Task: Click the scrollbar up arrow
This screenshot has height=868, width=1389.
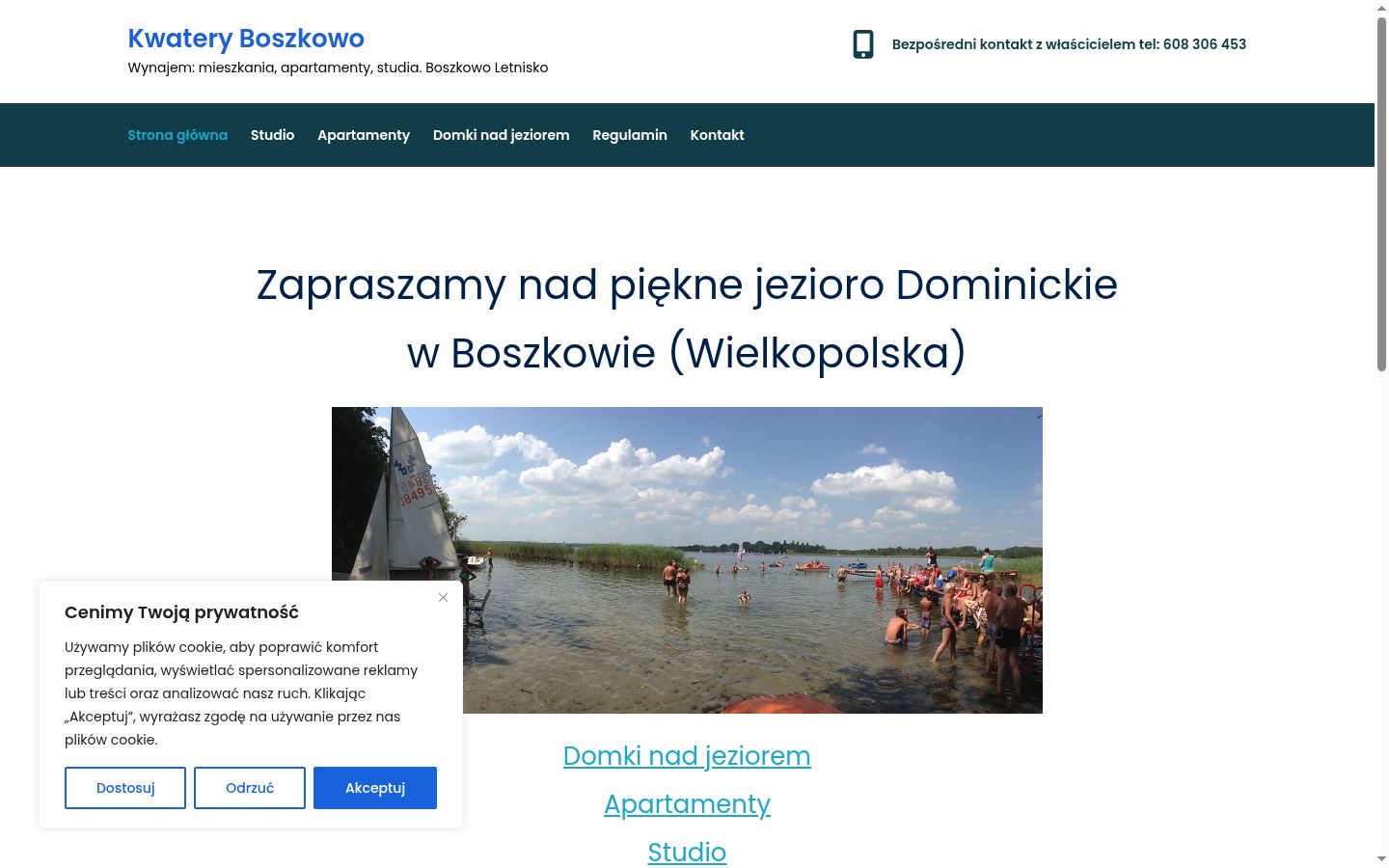Action: click(1381, 7)
